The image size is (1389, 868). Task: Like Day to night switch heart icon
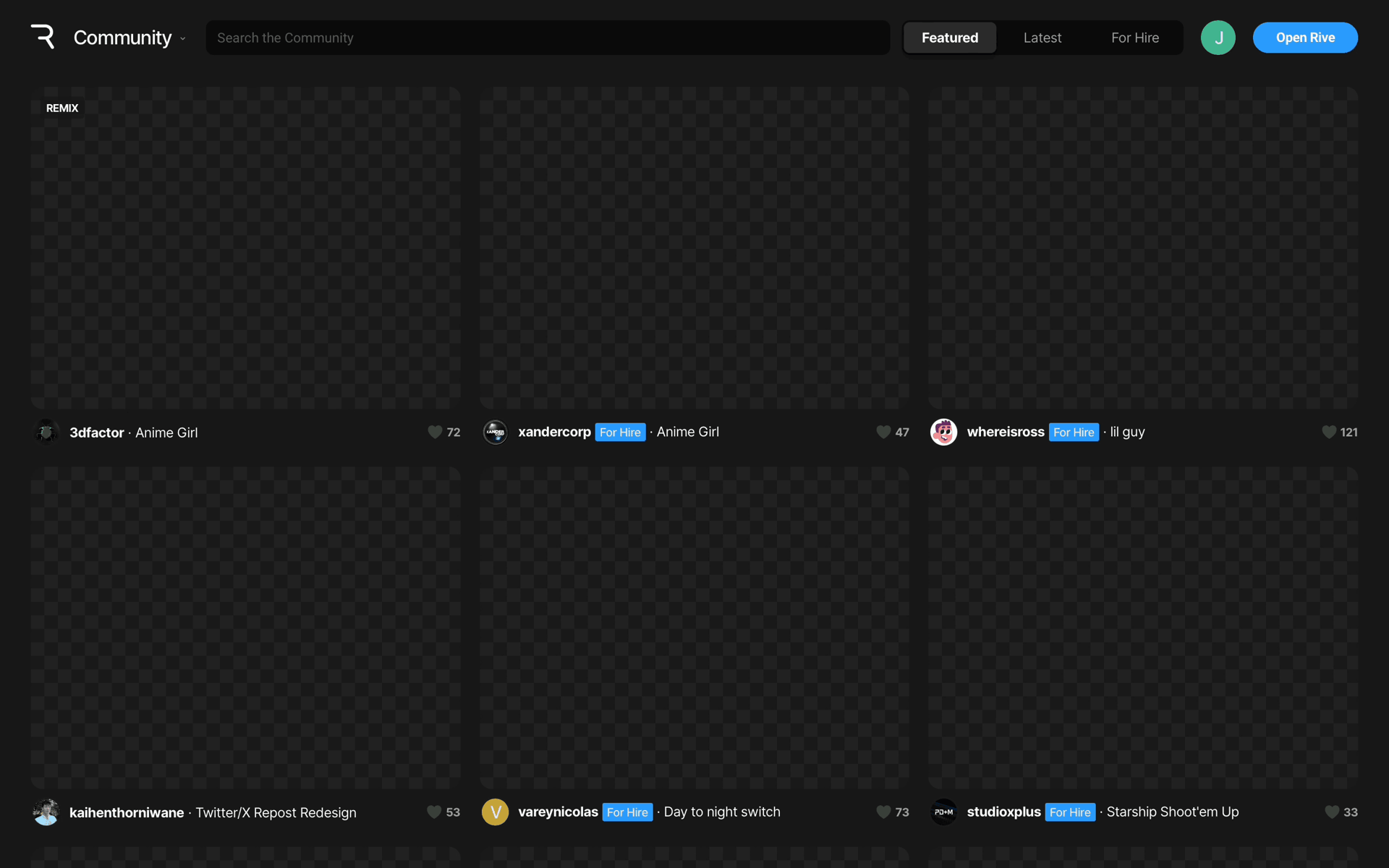point(883,812)
